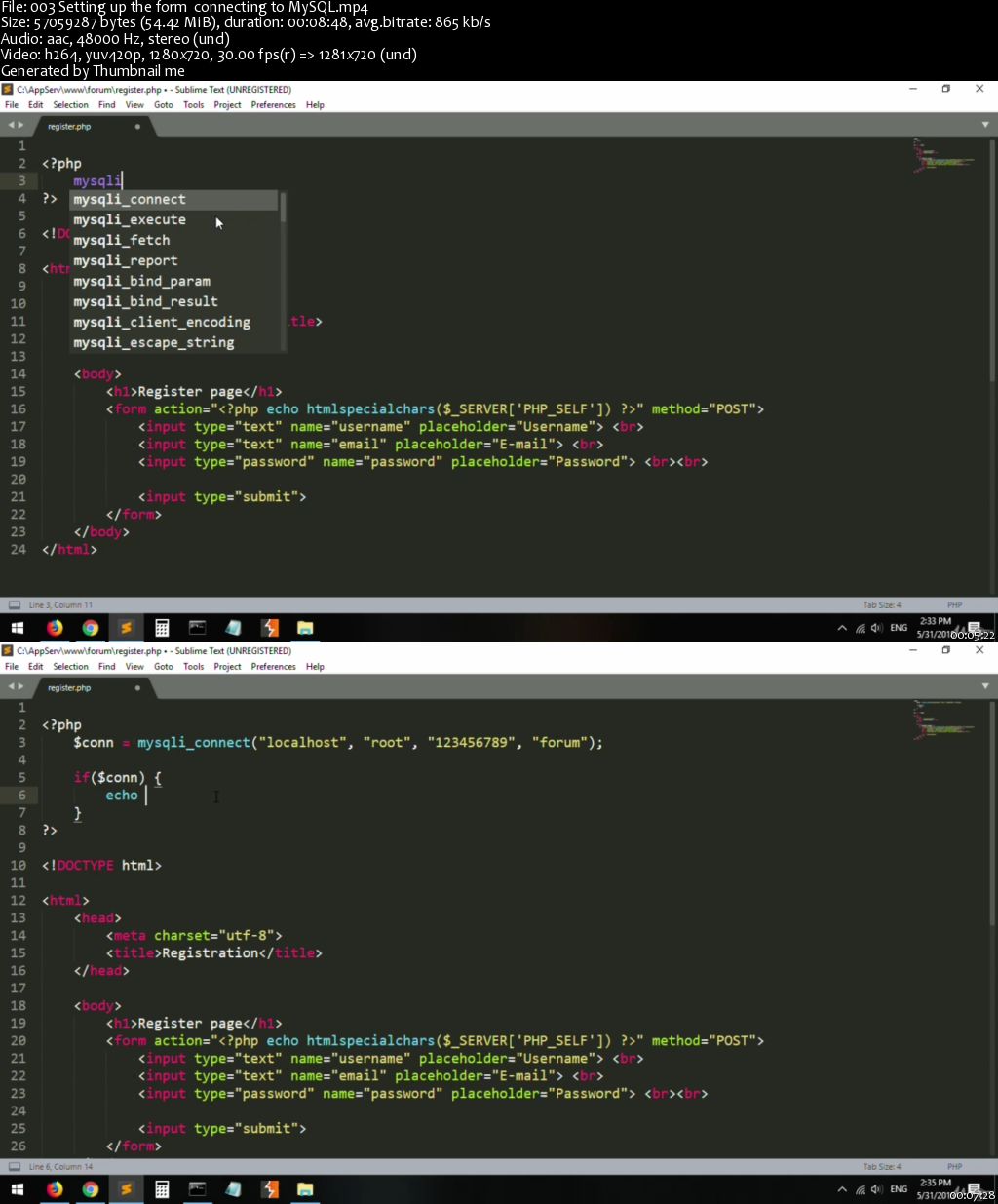Choose mysqli_client_encoding from autocomplete list
Screen dimensions: 998x1204
coord(174,323)
